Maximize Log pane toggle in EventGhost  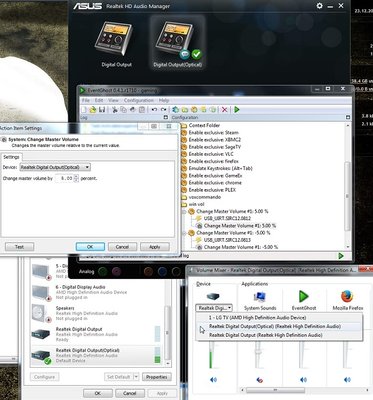pos(166,117)
